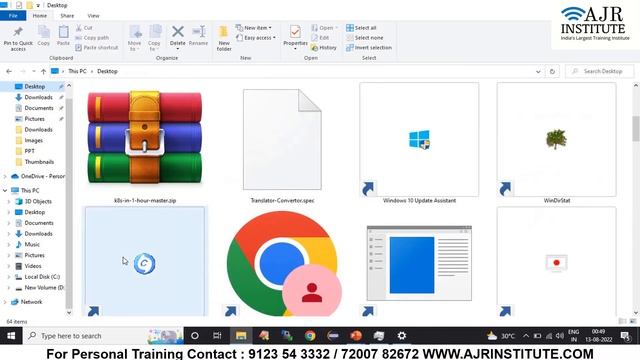
Task: Open the File ribbon tab
Action: 13,16
